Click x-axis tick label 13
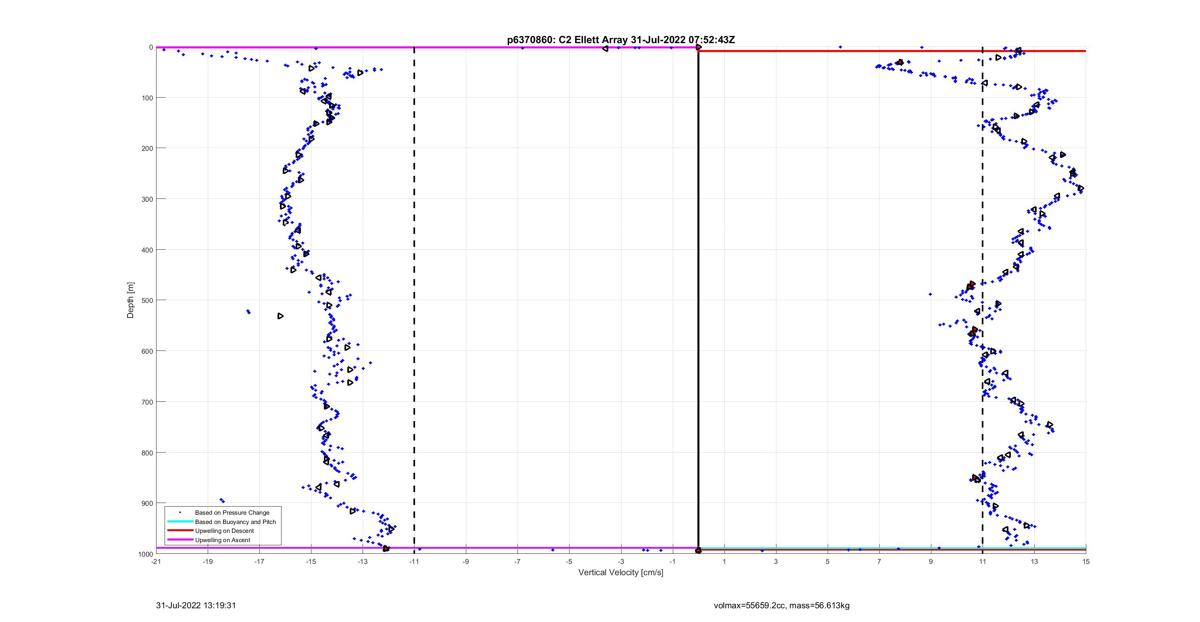 1034,562
